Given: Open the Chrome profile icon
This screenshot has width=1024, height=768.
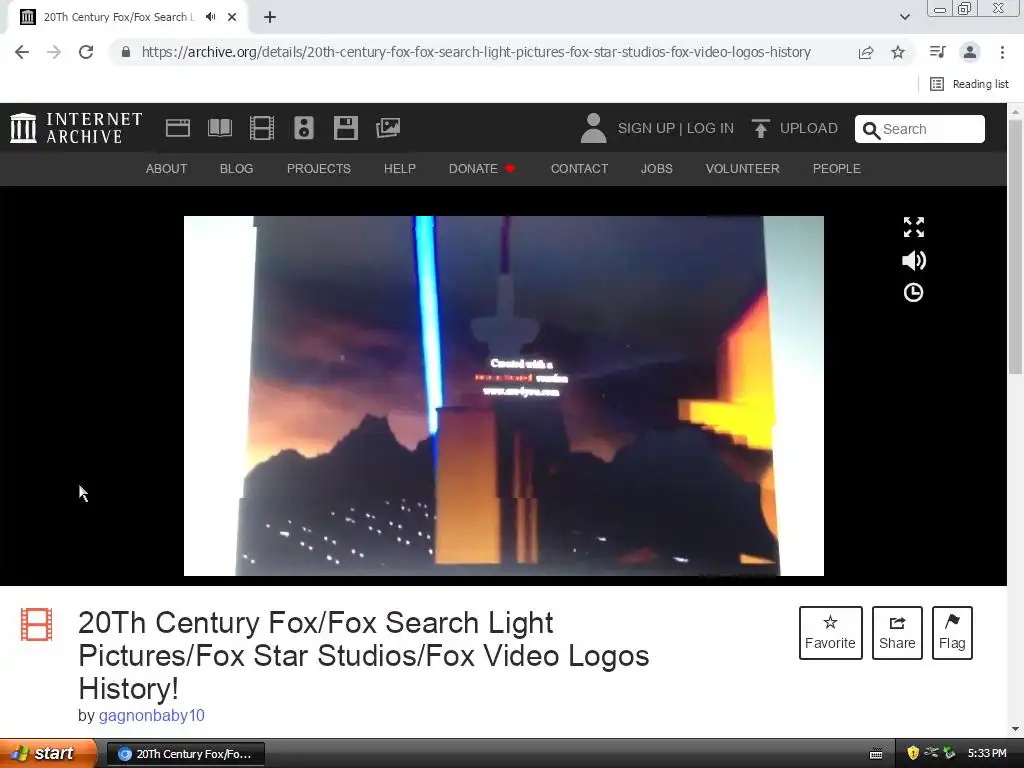Looking at the screenshot, I should 970,52.
